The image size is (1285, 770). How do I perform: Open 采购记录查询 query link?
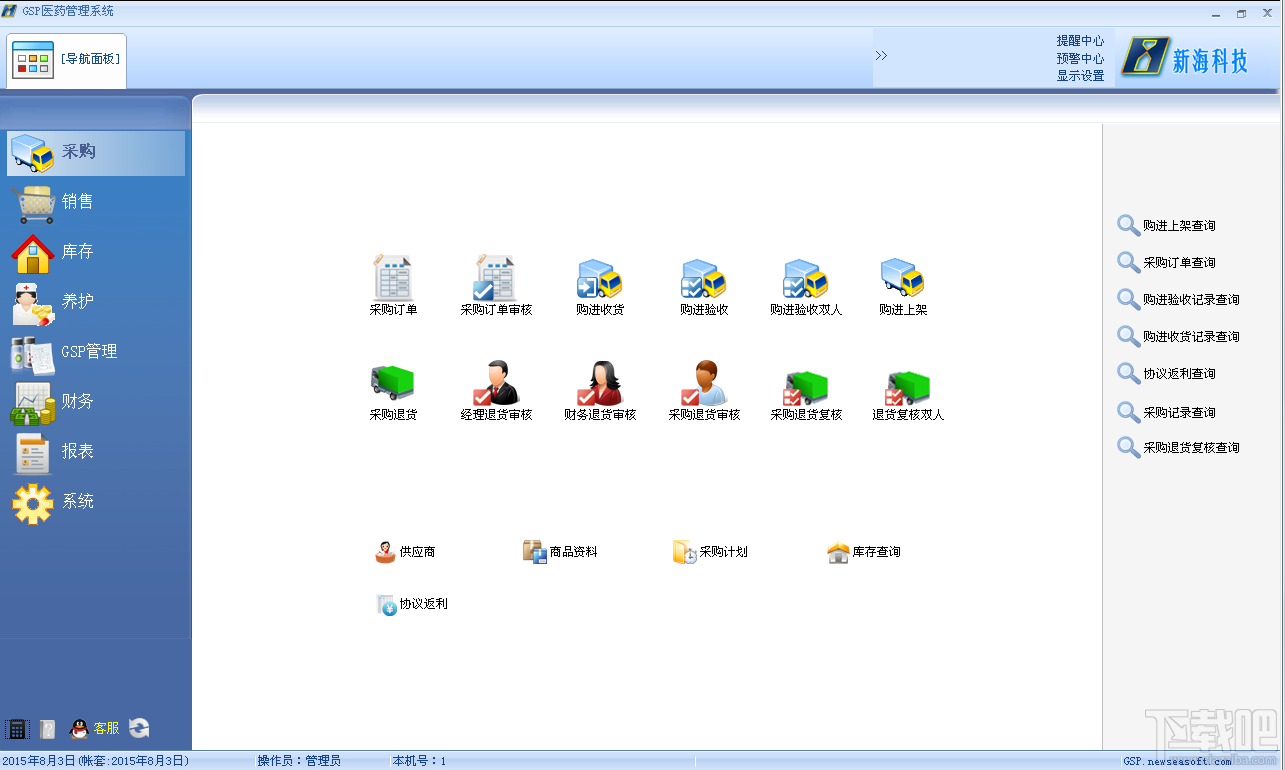[x=1166, y=412]
